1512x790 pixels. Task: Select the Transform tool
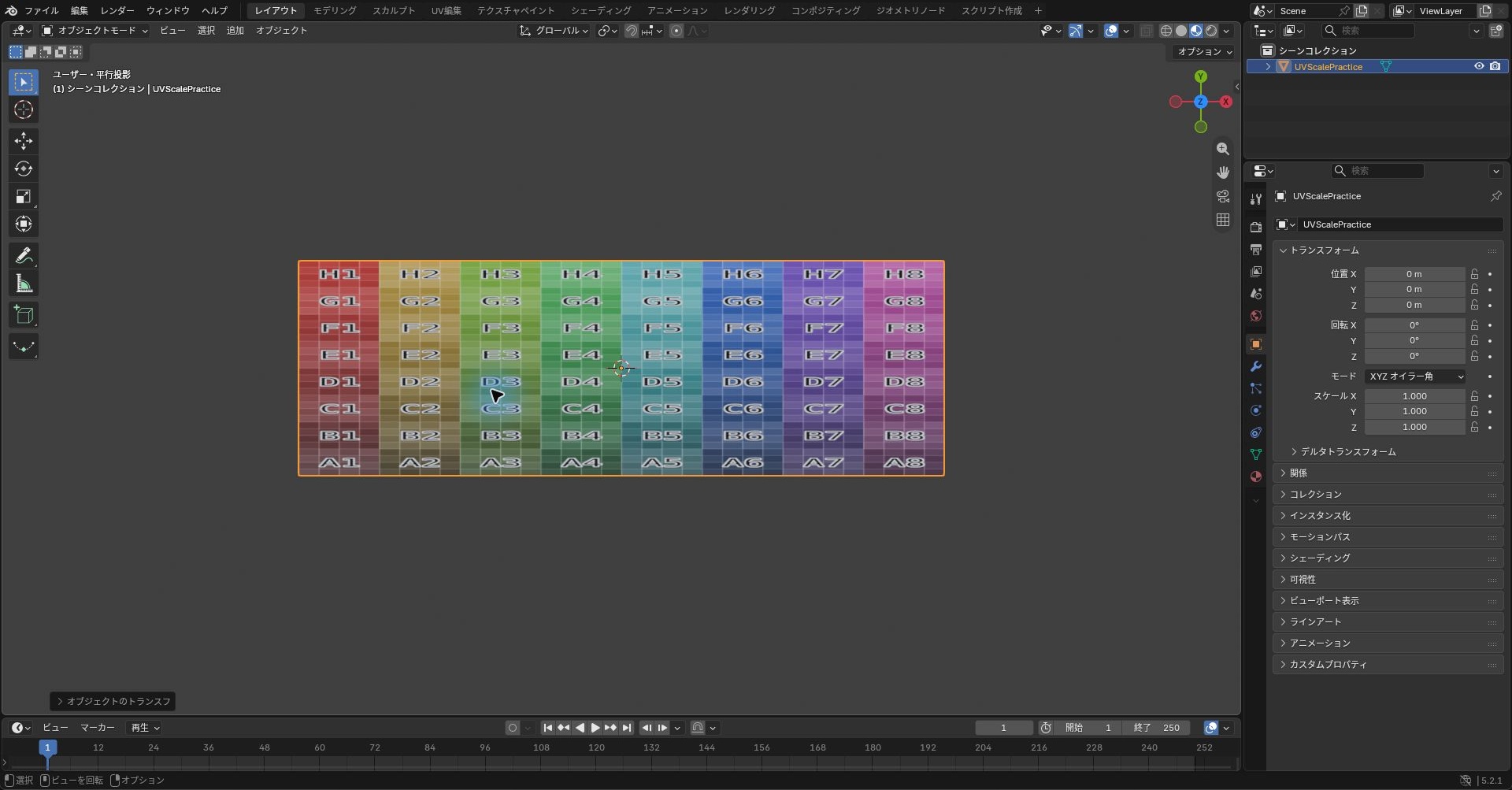pos(24,224)
